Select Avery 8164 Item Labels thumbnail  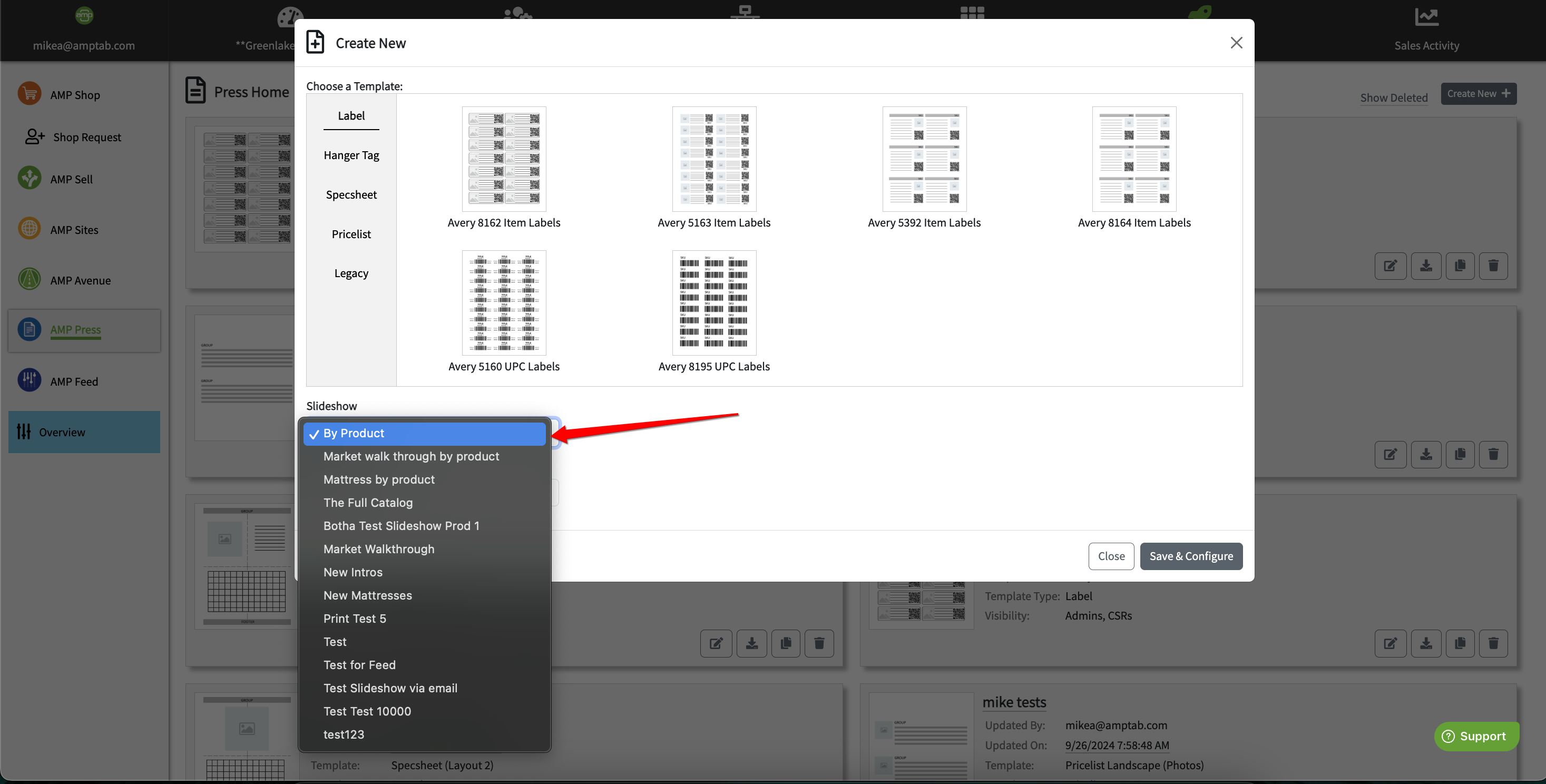coord(1134,159)
